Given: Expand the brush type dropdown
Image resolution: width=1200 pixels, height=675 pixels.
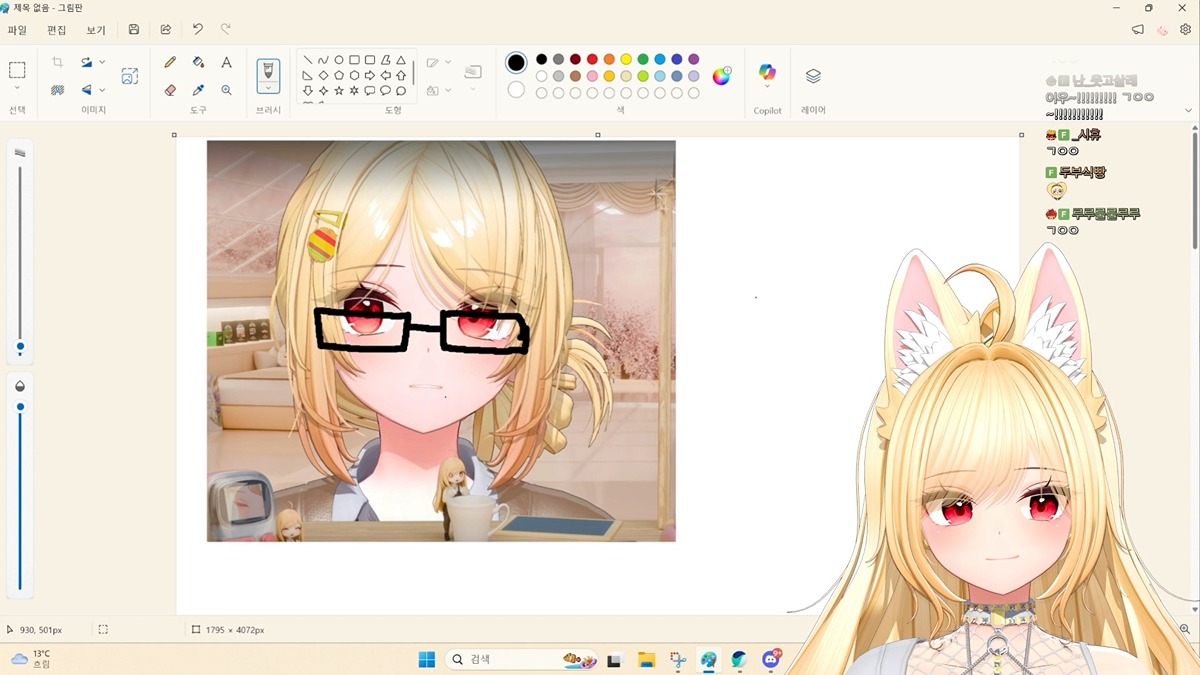Looking at the screenshot, I should pyautogui.click(x=268, y=88).
